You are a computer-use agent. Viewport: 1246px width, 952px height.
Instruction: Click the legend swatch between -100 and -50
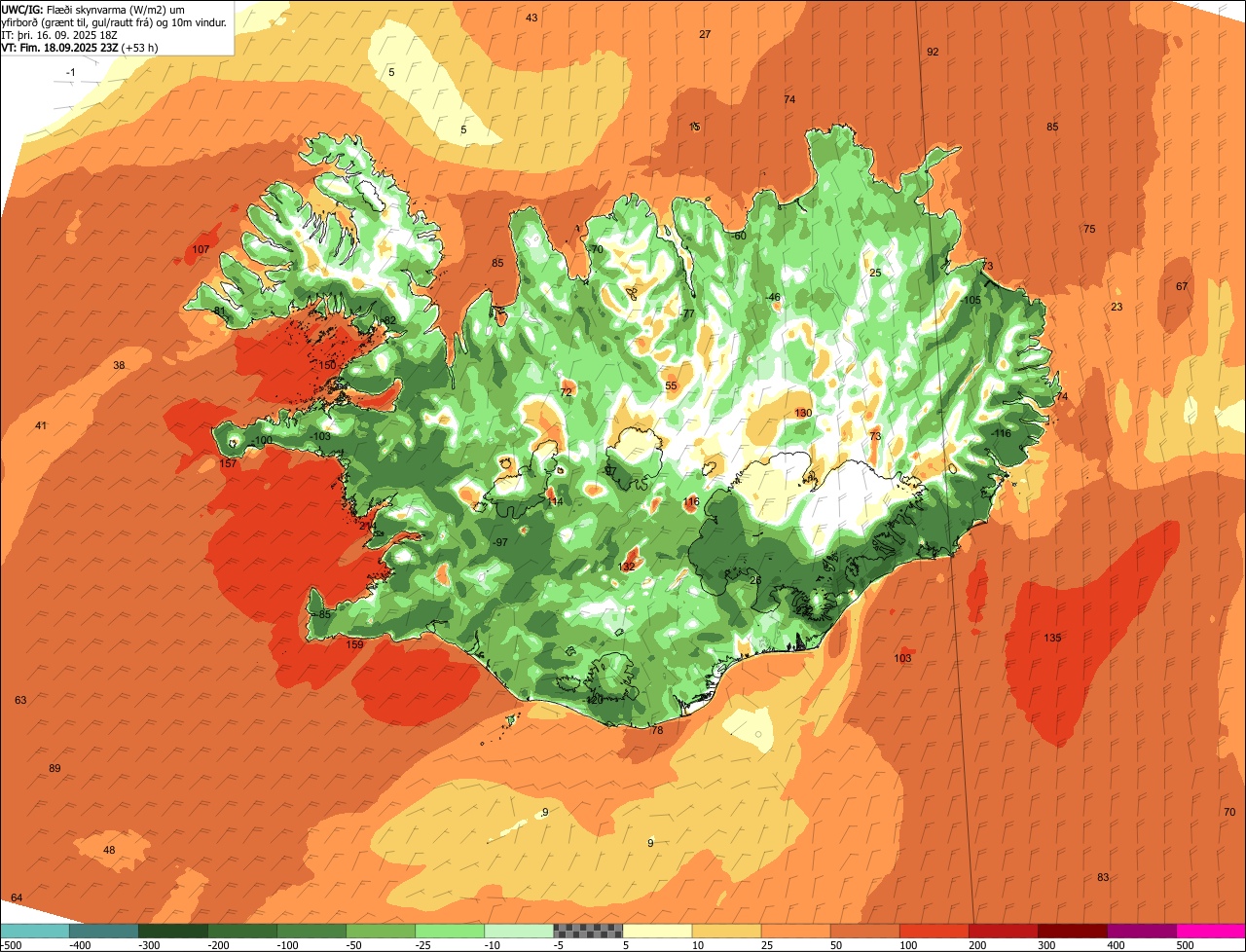(x=311, y=931)
